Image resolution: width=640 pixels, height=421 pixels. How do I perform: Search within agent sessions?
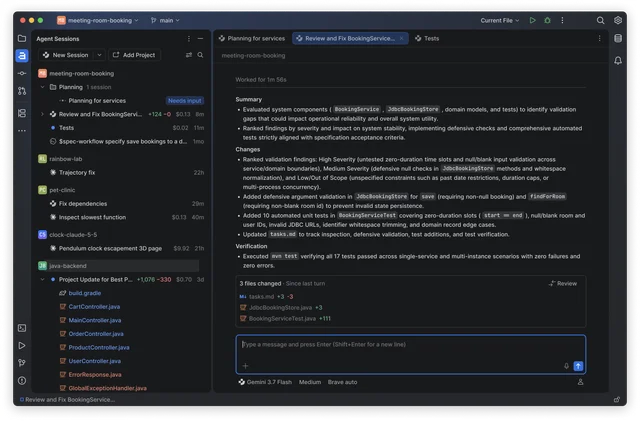(x=200, y=55)
